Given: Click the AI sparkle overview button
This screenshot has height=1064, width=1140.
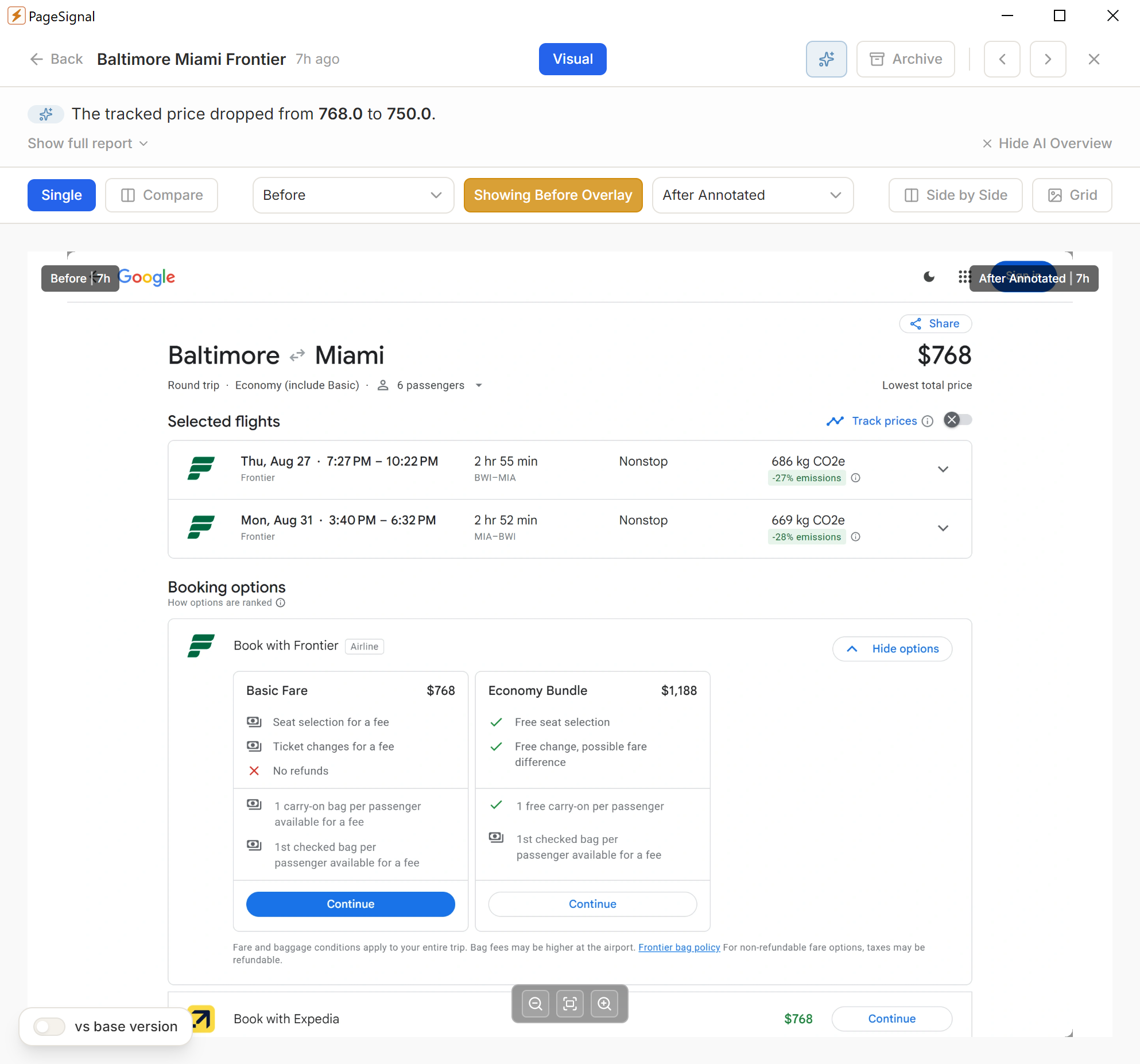Looking at the screenshot, I should 826,59.
